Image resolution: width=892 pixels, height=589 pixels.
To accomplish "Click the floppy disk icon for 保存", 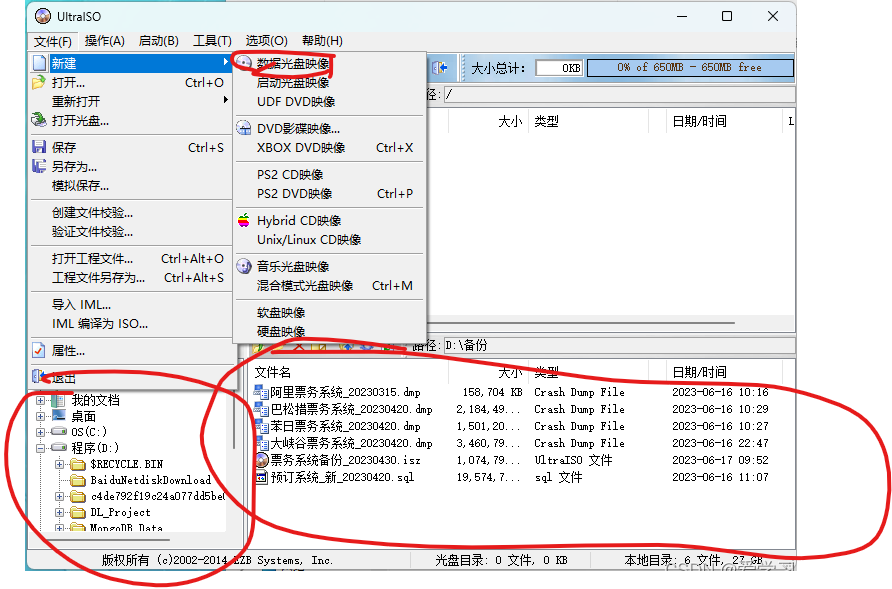I will pyautogui.click(x=39, y=147).
